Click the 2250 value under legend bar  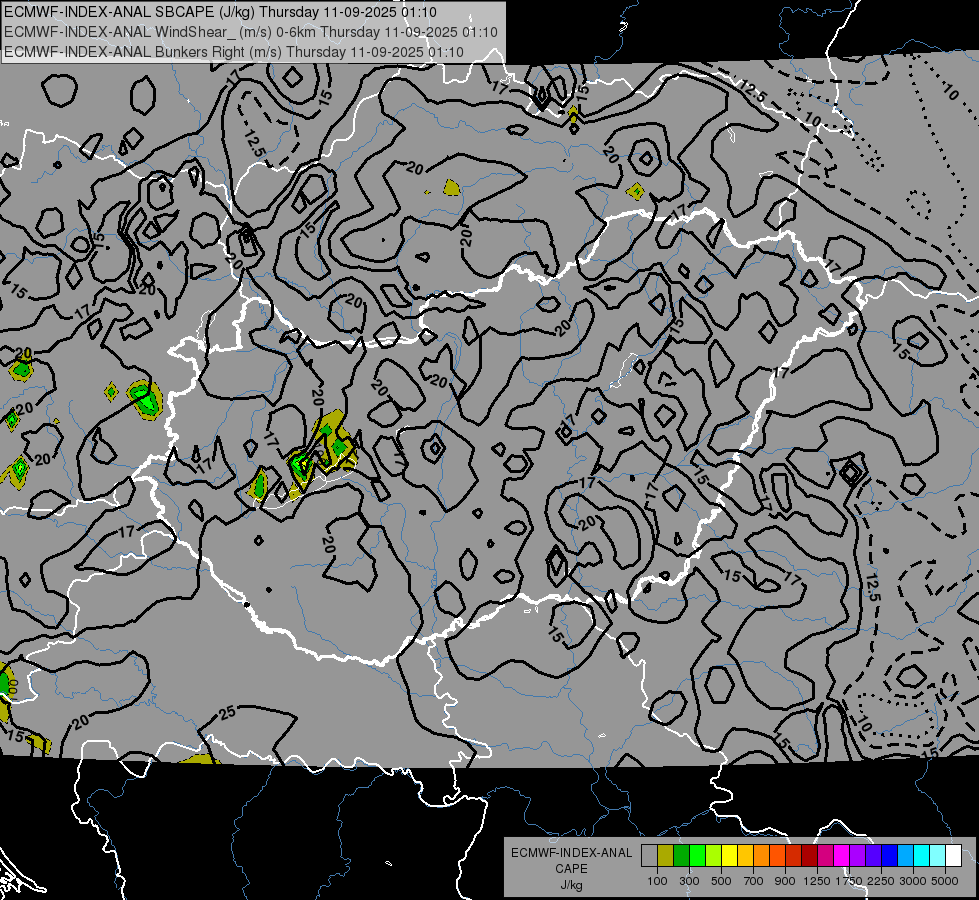880,881
